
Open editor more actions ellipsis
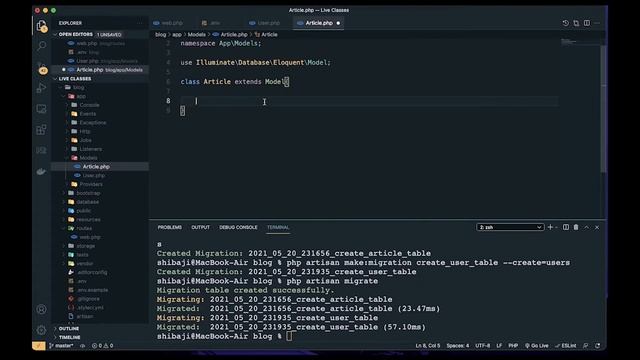point(597,23)
